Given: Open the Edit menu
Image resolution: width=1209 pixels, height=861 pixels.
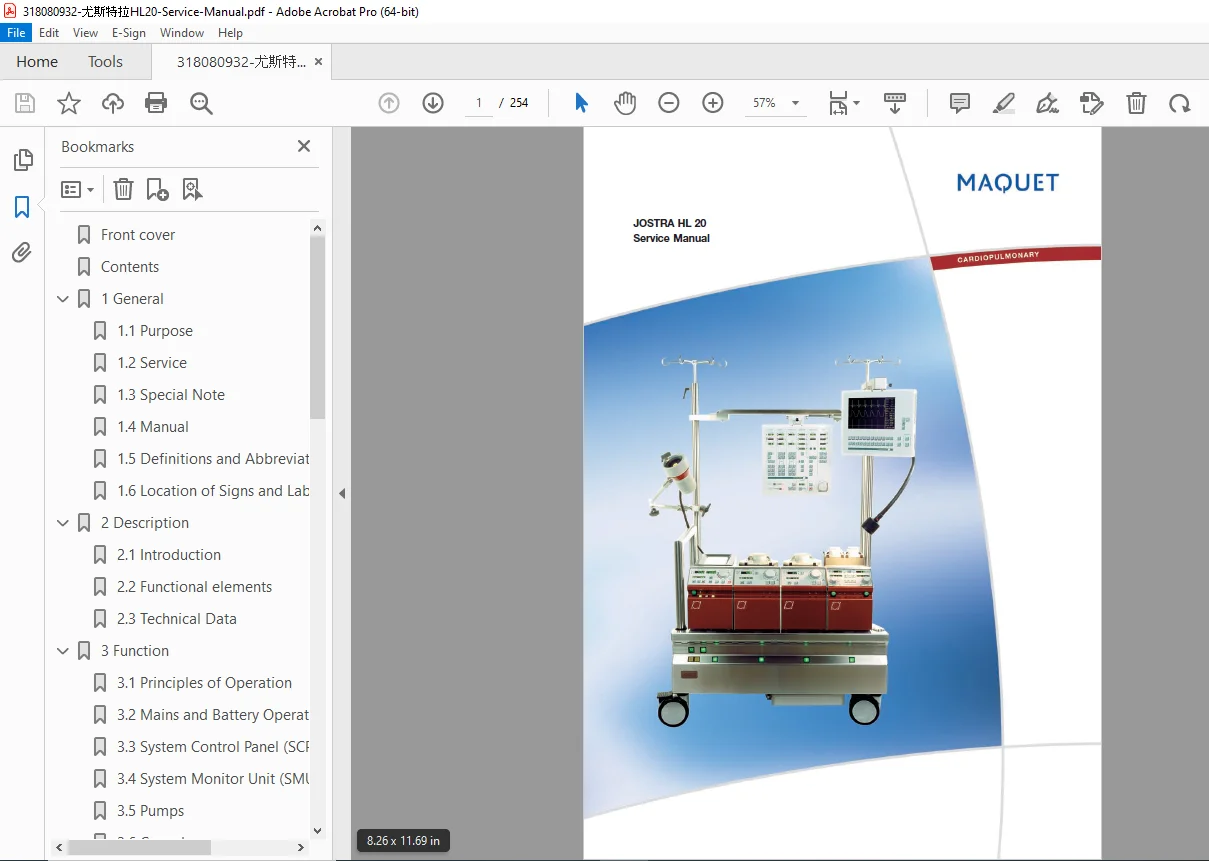Looking at the screenshot, I should click(x=49, y=33).
